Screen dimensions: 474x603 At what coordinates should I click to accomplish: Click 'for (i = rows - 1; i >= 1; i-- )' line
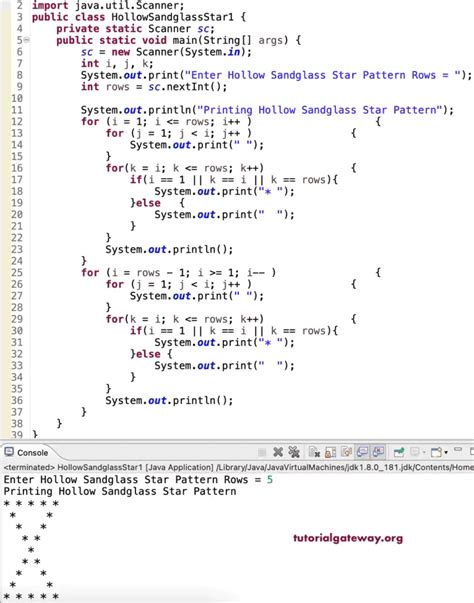click(x=178, y=273)
